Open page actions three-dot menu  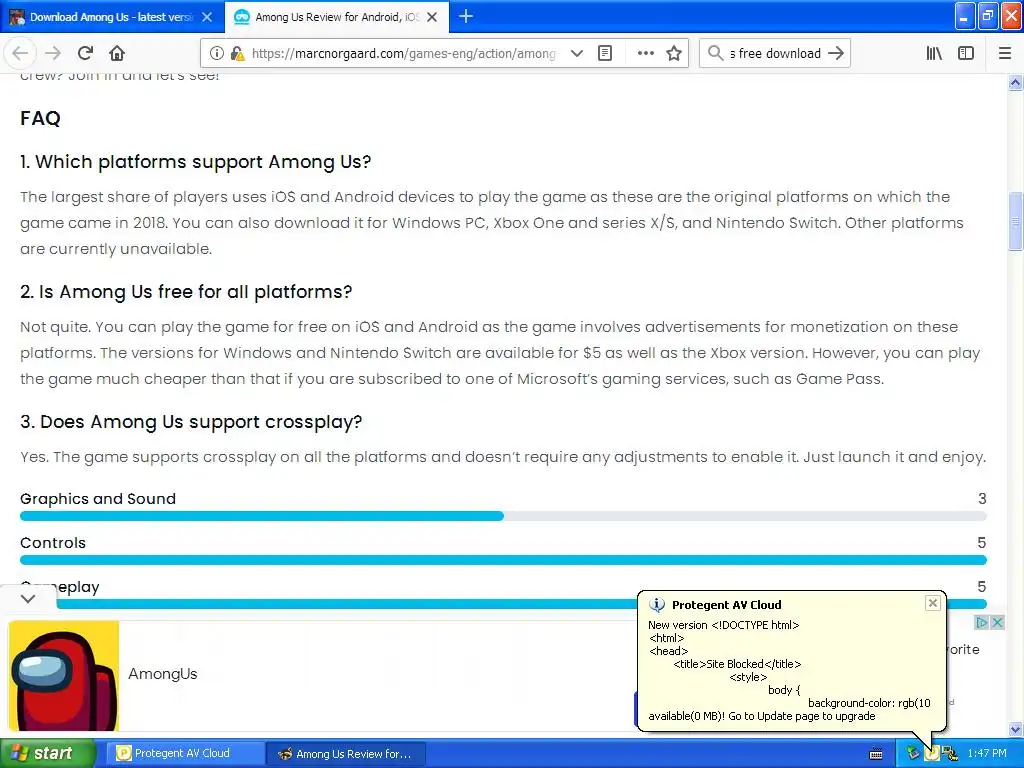coord(645,54)
